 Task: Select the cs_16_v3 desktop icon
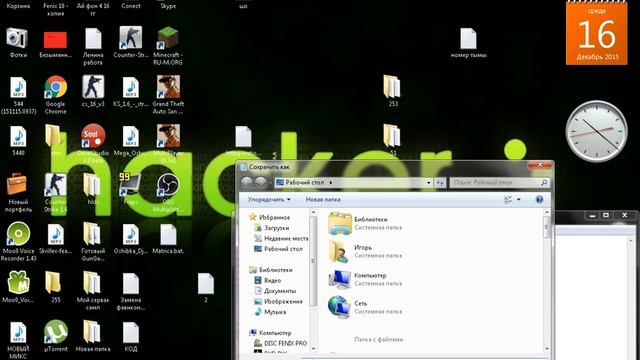[93, 87]
